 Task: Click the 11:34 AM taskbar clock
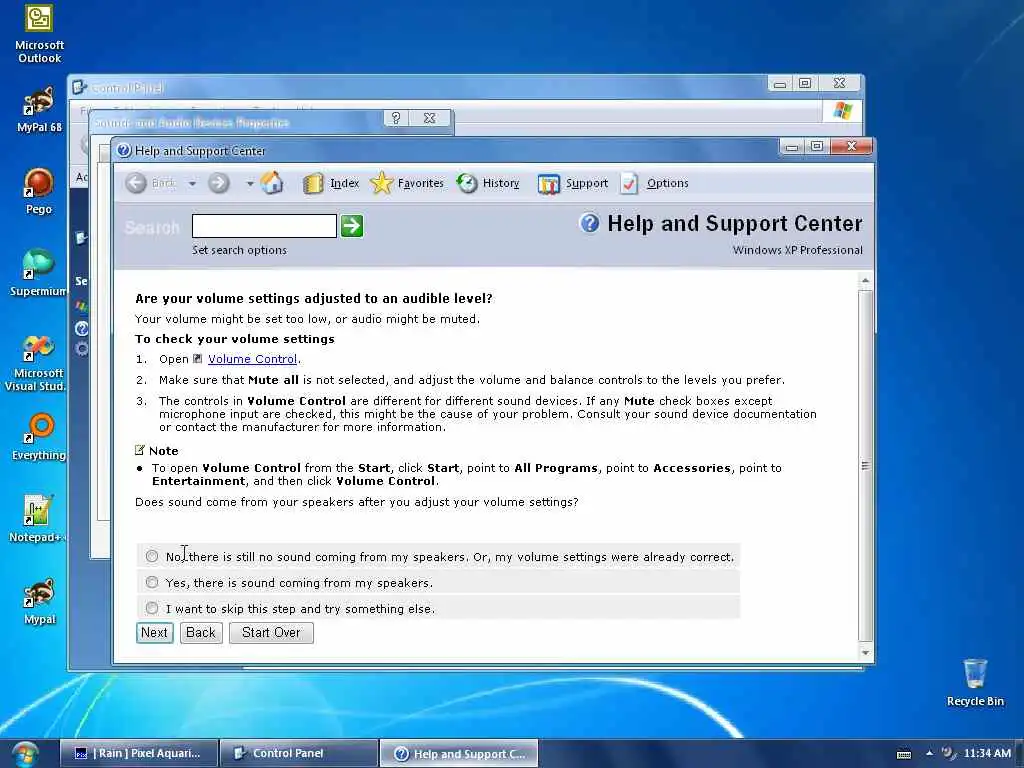coord(987,753)
